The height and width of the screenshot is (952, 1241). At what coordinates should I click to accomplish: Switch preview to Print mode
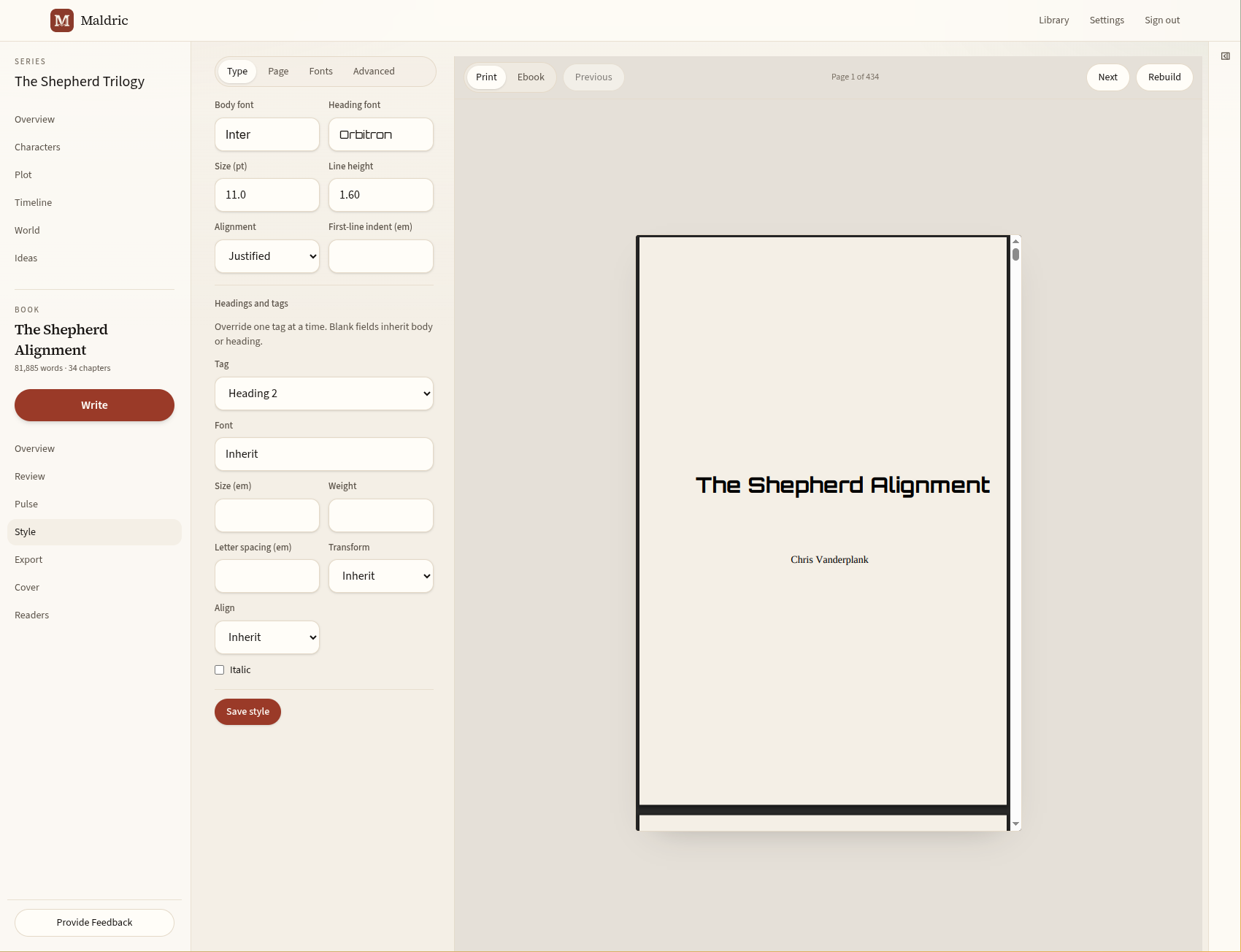click(486, 77)
